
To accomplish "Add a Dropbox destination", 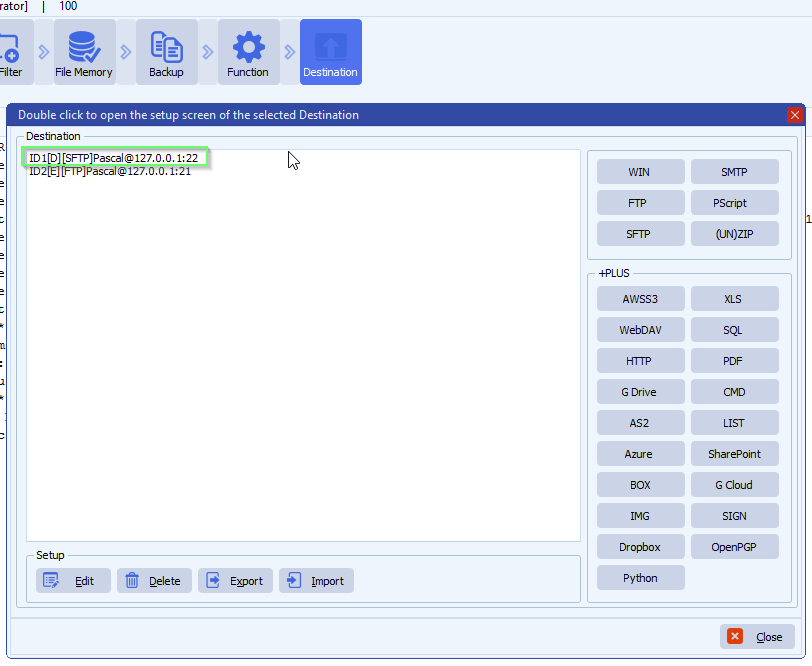I will tap(641, 547).
